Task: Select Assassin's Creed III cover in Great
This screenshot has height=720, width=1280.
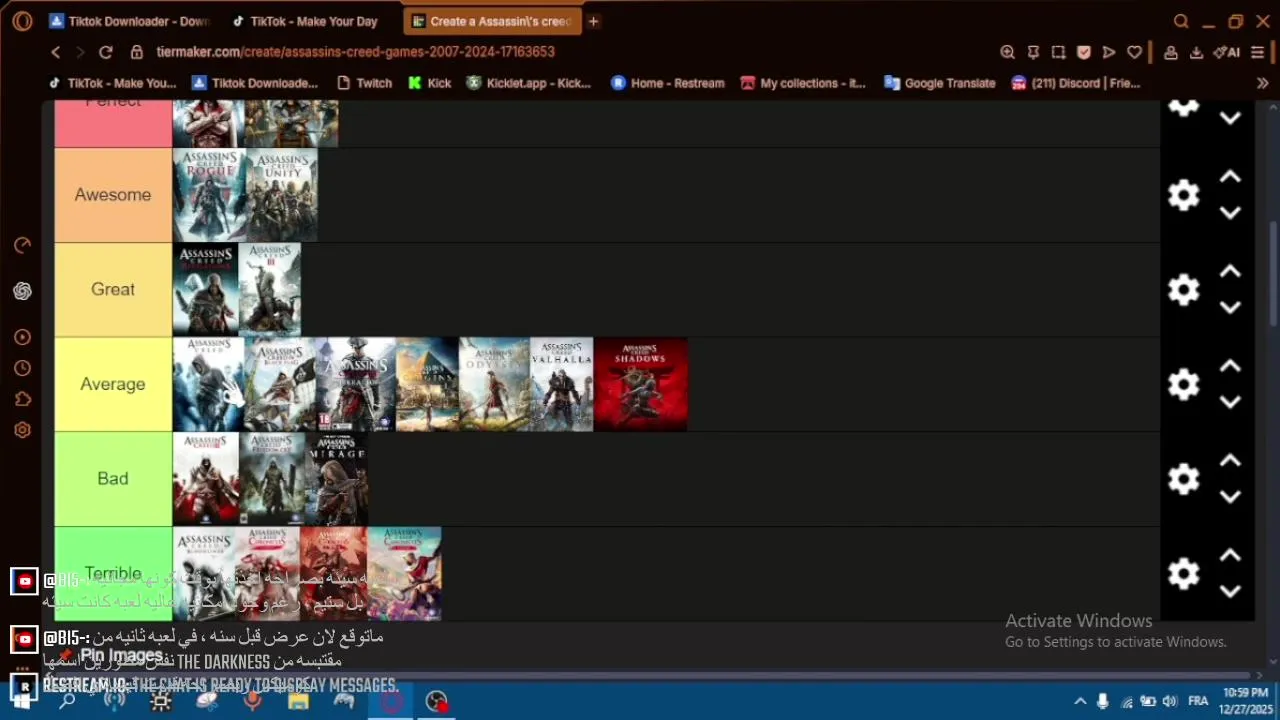Action: 270,289
